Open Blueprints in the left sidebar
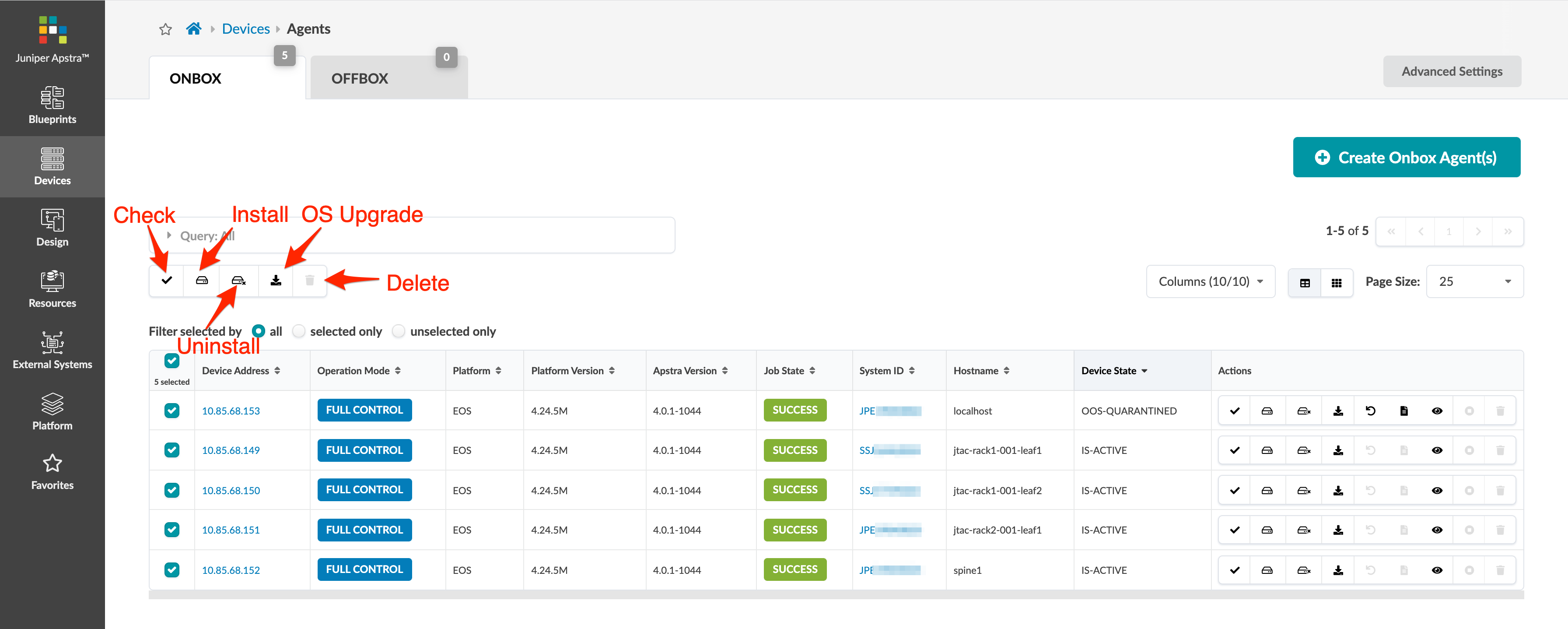Screen dimensions: 1568x629 [x=52, y=105]
